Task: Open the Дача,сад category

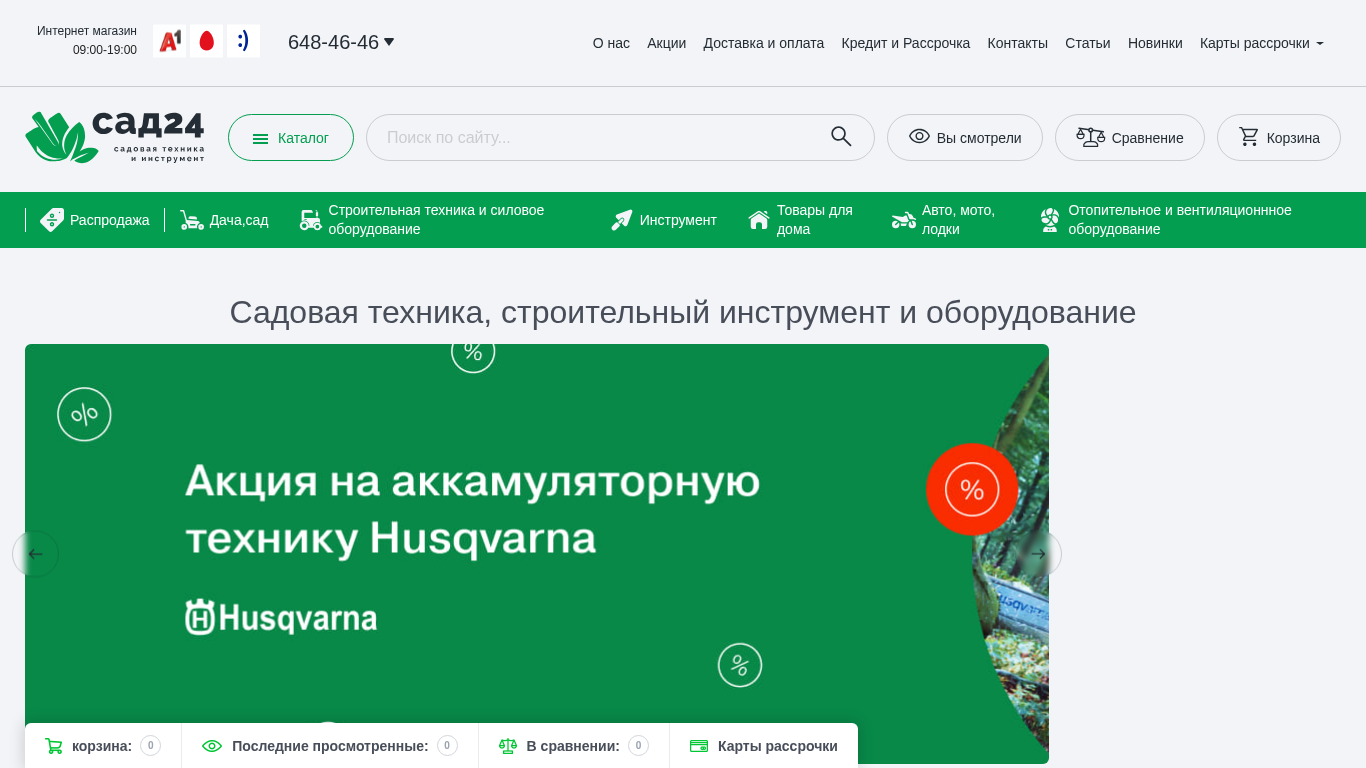Action: pos(224,220)
